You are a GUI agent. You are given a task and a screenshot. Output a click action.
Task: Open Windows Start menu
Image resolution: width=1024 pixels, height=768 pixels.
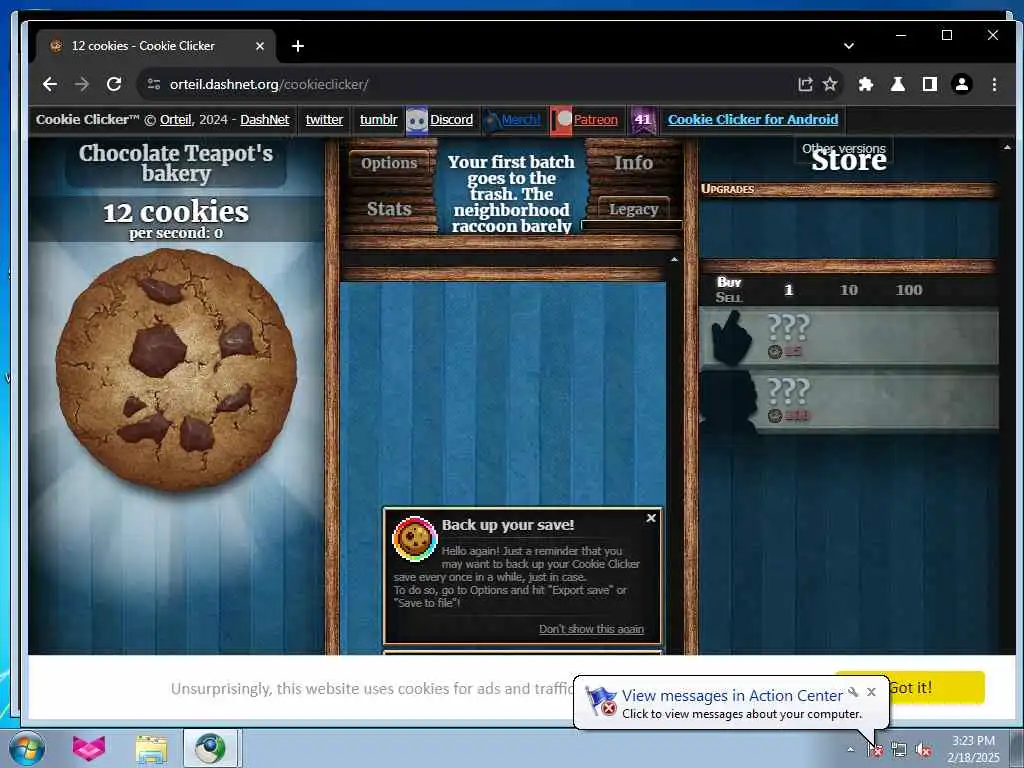(x=25, y=748)
